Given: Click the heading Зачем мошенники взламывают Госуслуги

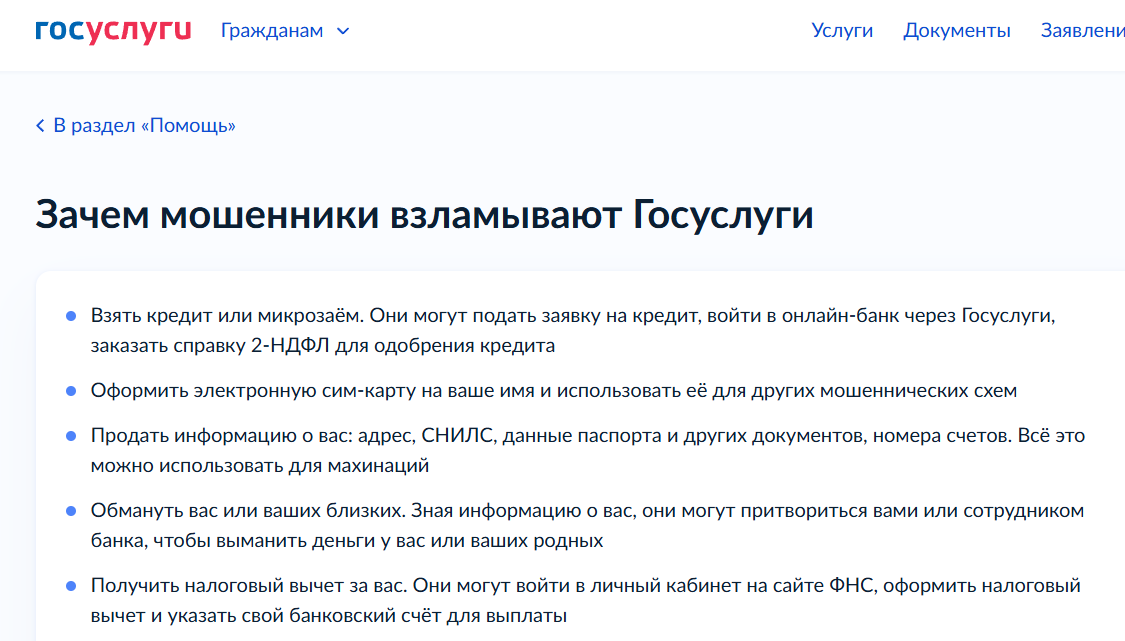Looking at the screenshot, I should pyautogui.click(x=424, y=216).
